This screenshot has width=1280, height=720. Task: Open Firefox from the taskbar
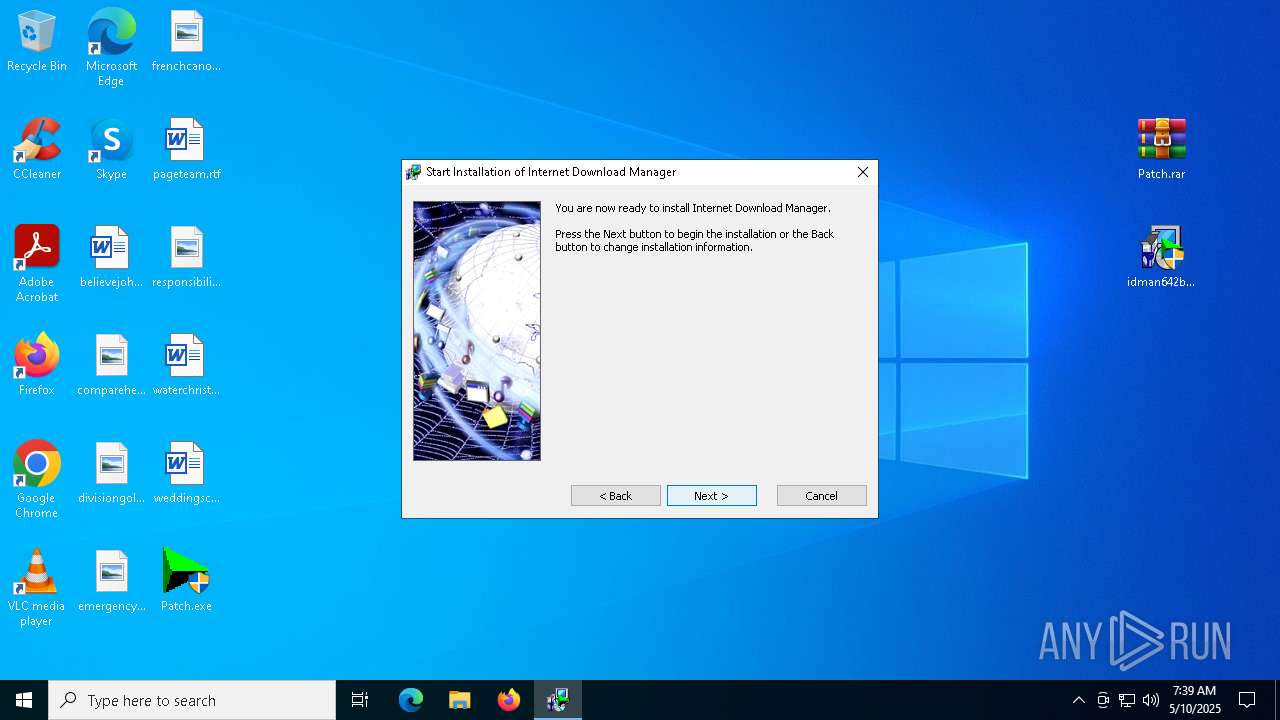click(x=509, y=700)
